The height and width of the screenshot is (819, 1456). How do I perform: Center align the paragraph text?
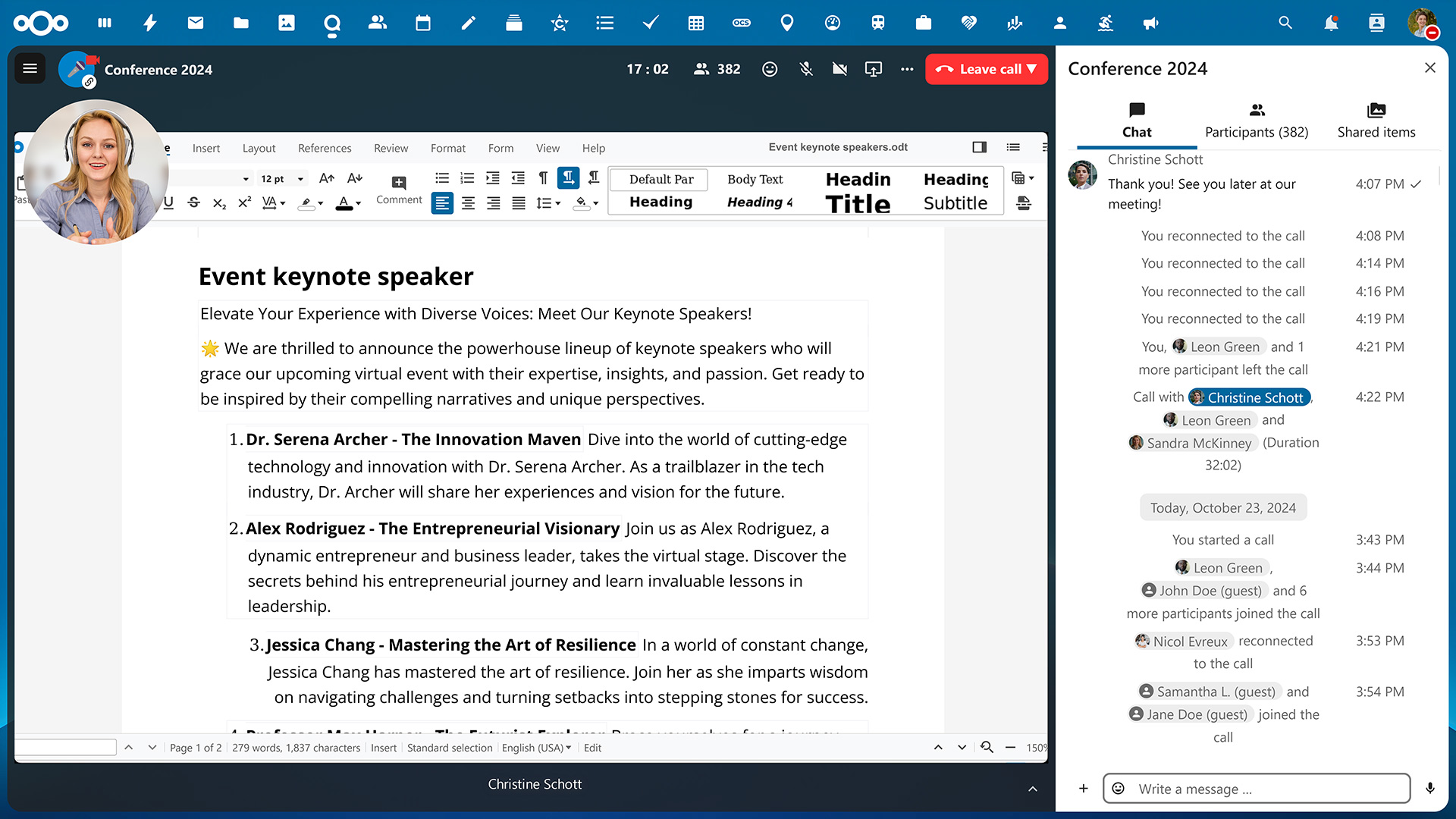coord(468,203)
